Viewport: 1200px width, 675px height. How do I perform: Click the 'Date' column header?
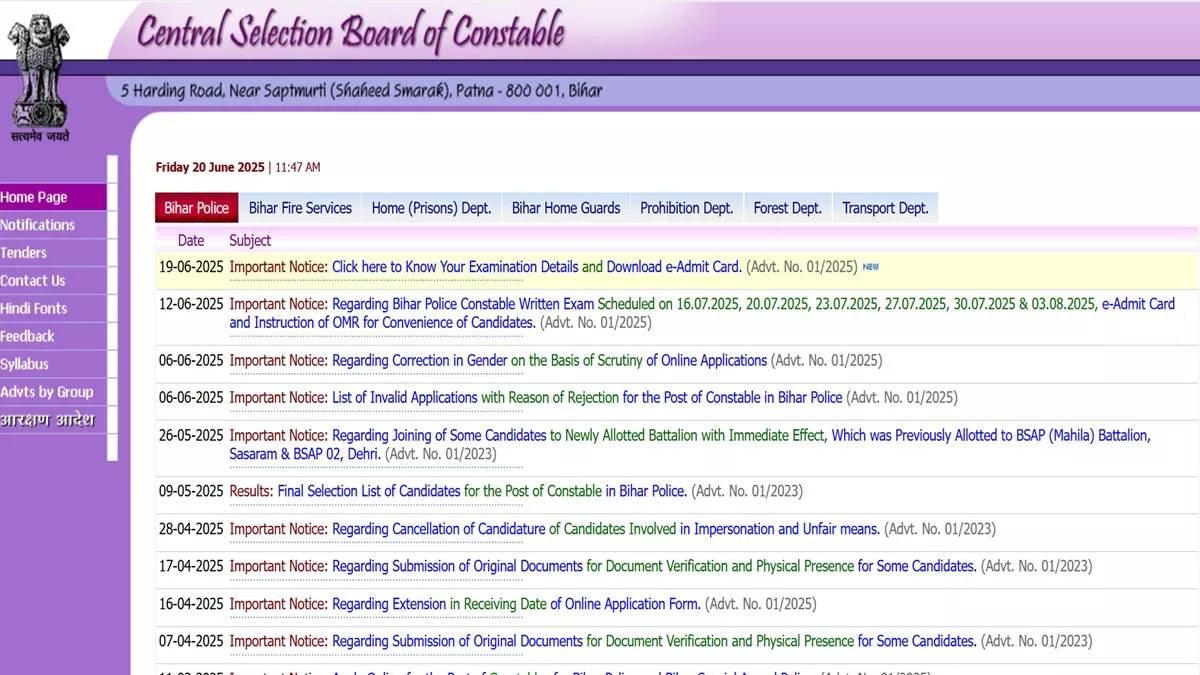click(191, 240)
